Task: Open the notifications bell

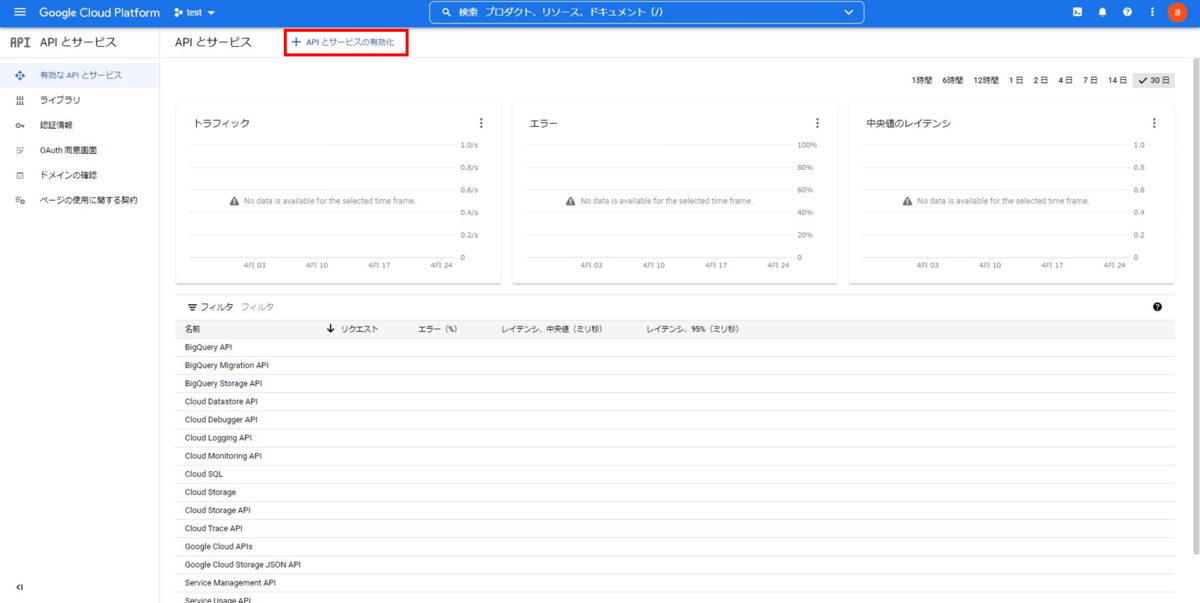Action: (x=1102, y=12)
